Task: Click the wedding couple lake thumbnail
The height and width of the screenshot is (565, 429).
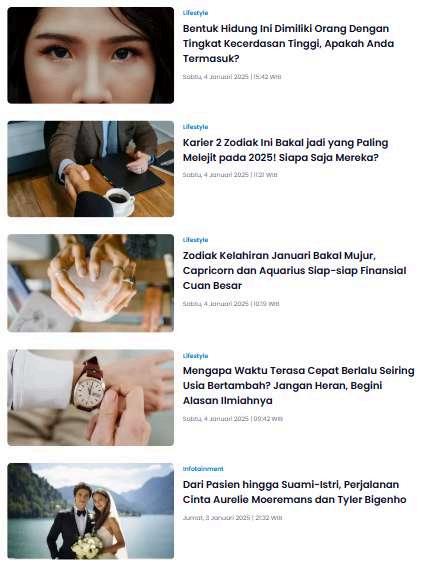Action: click(x=90, y=511)
